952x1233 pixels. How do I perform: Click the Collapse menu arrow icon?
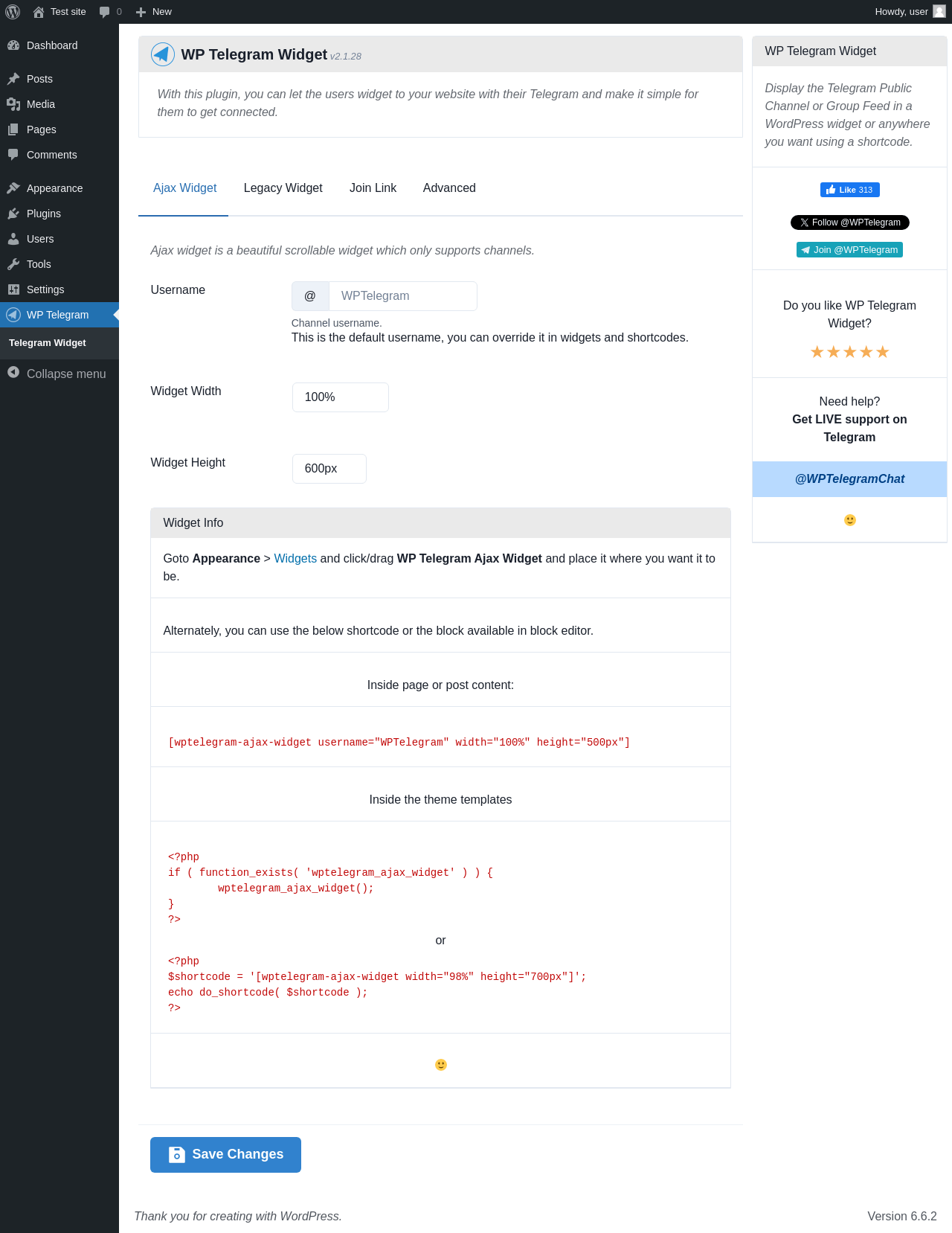click(x=13, y=372)
